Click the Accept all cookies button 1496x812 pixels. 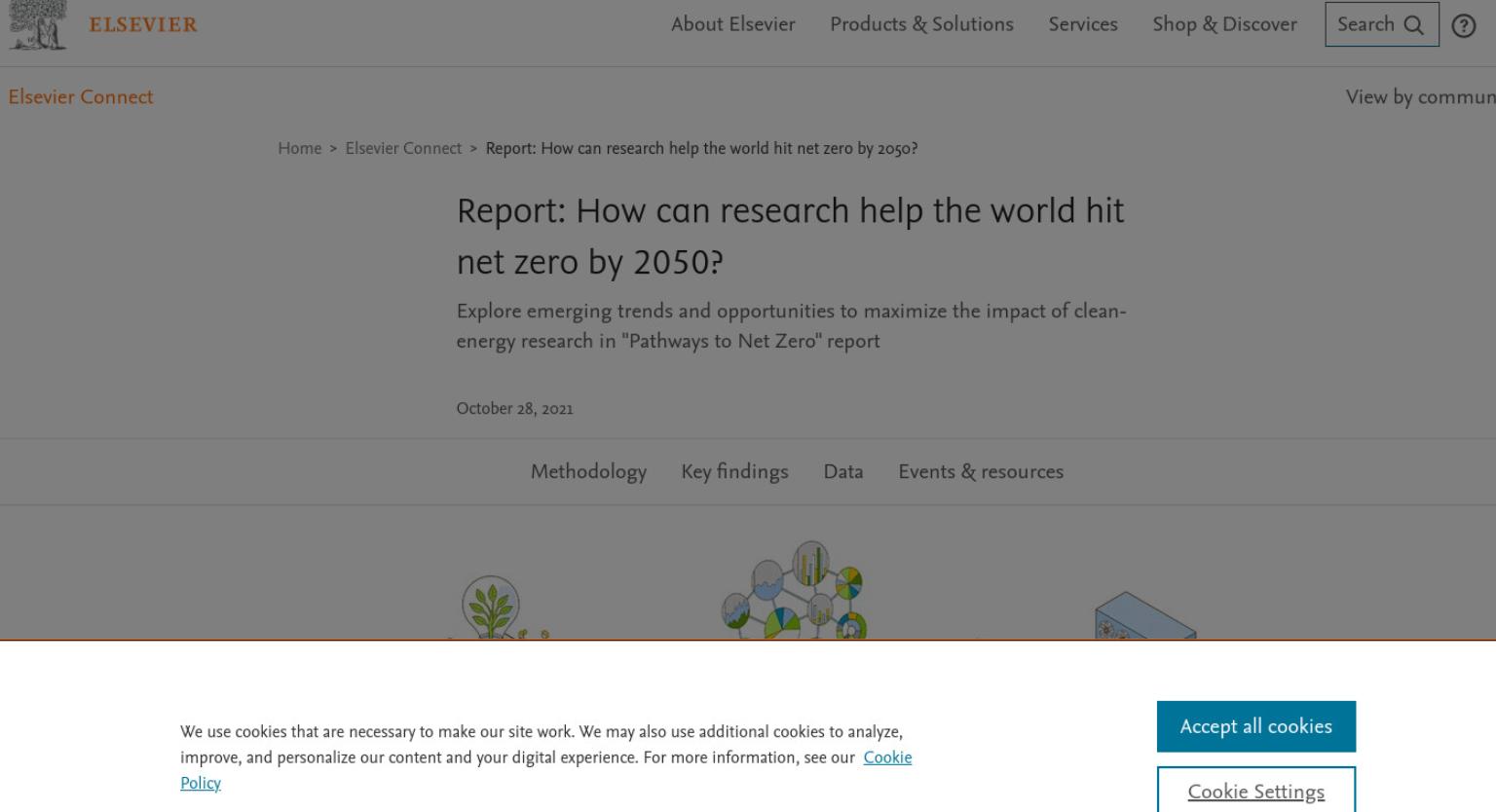click(1256, 726)
